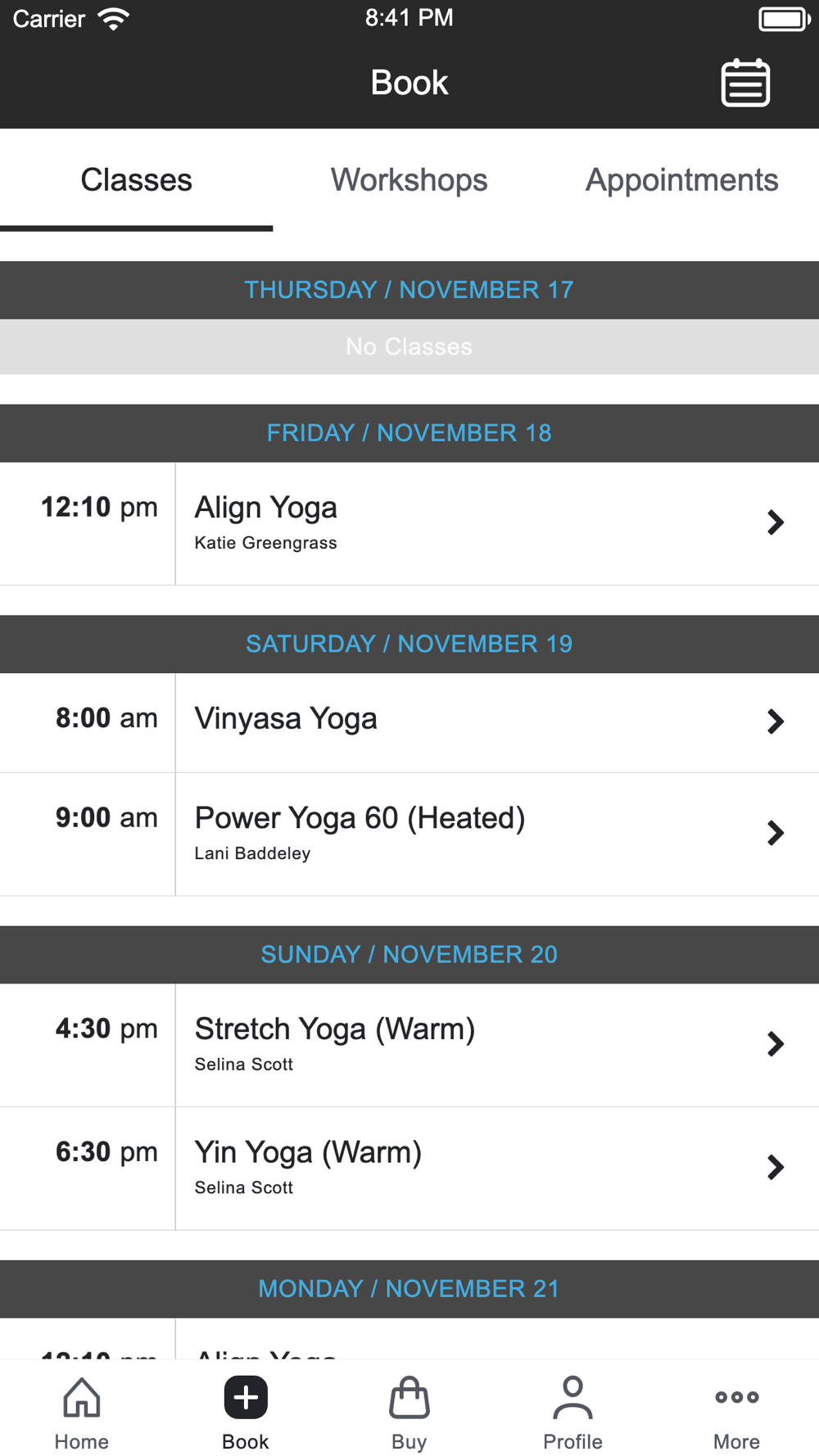Select the Book plus icon

pos(246,1398)
